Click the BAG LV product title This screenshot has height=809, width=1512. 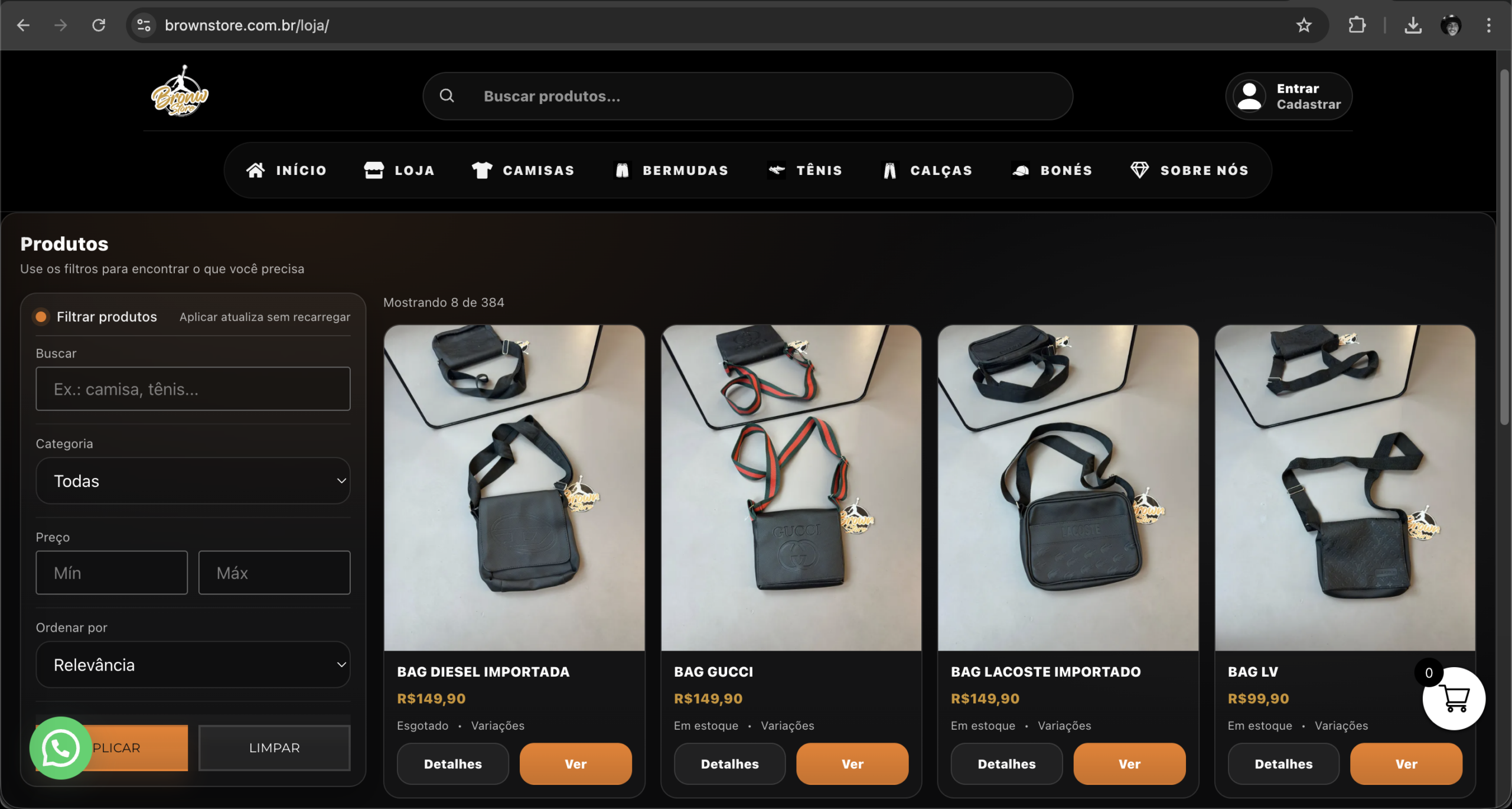tap(1253, 671)
